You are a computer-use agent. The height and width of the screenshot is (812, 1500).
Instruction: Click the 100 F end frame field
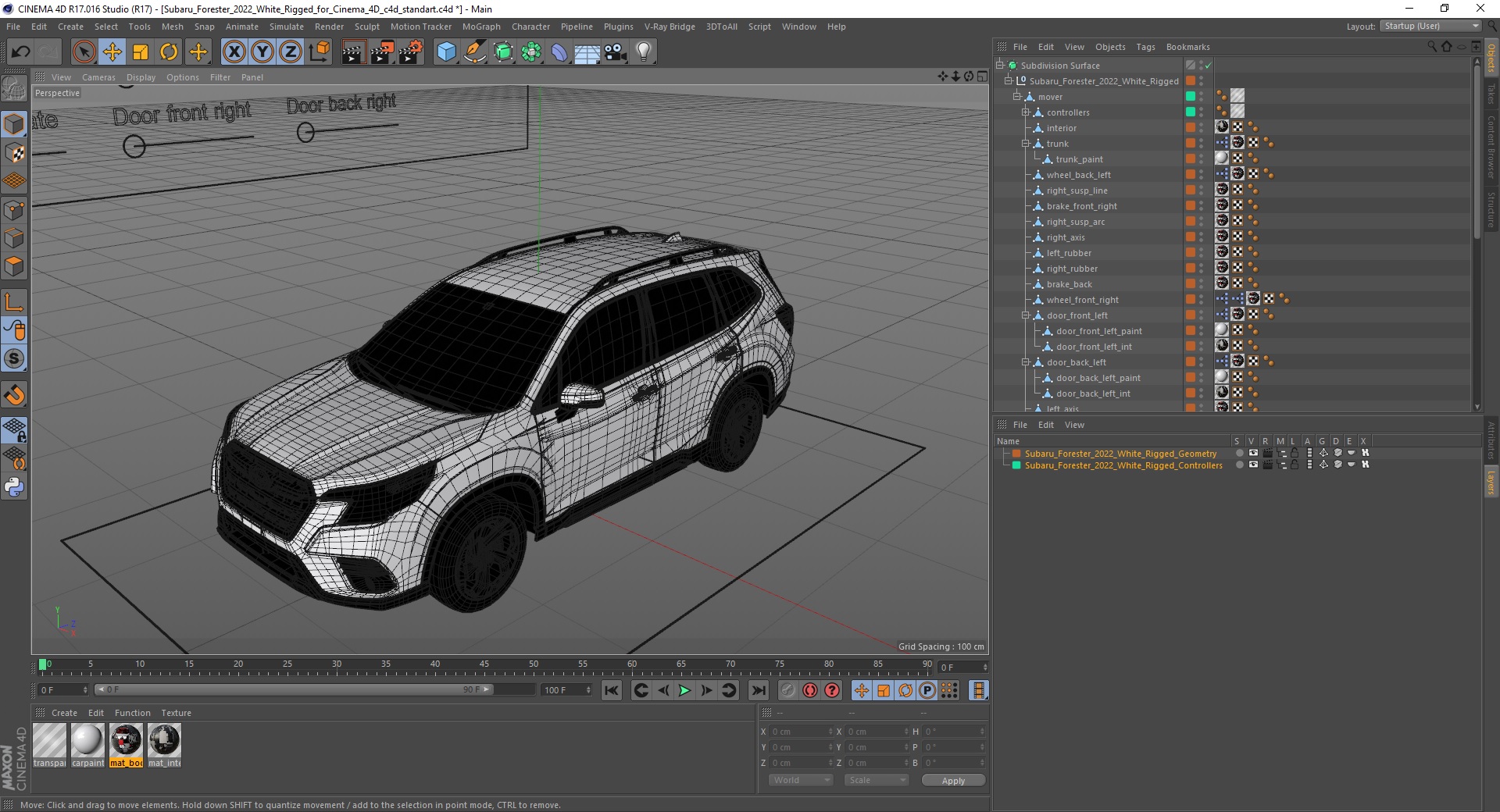pos(566,690)
